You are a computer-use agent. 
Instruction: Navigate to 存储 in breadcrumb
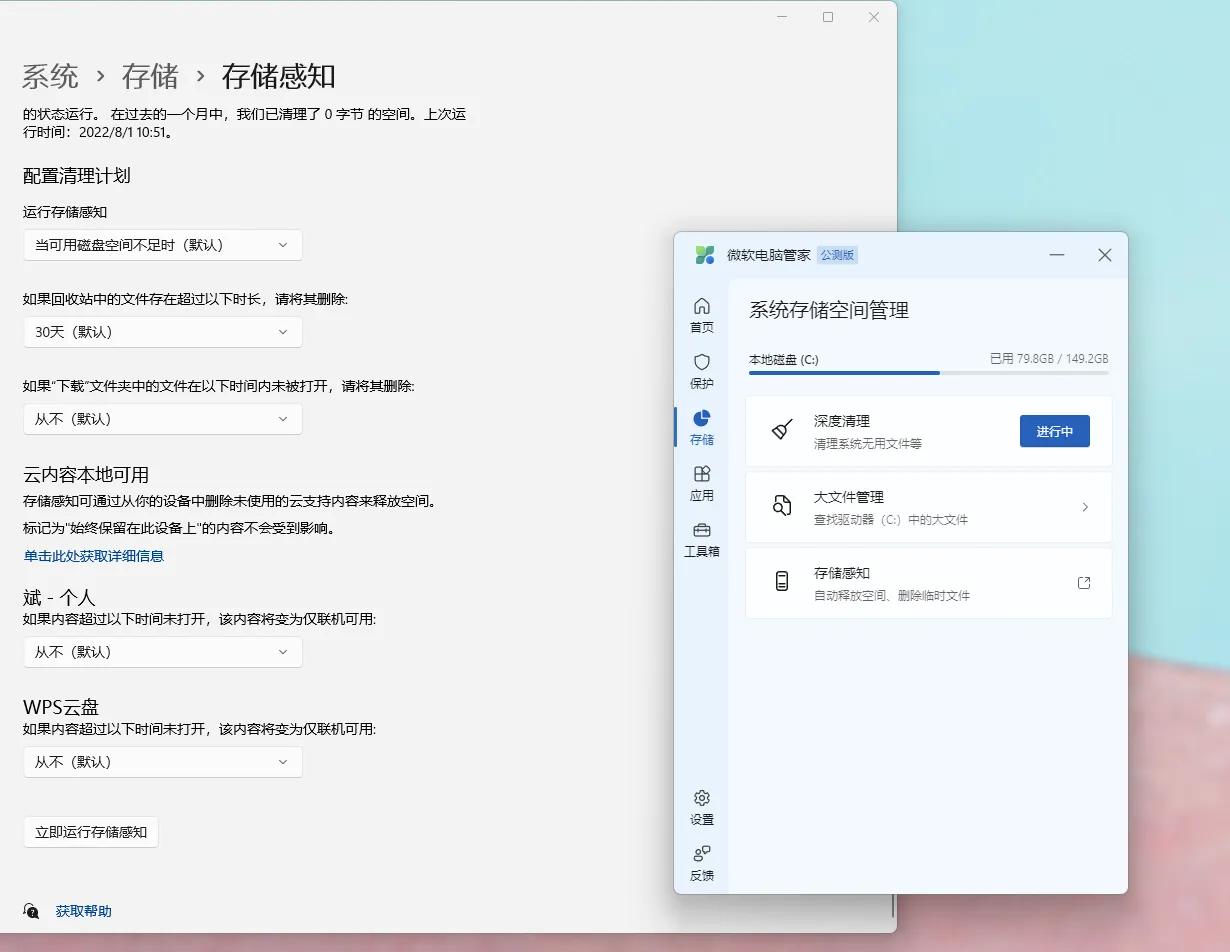tap(149, 77)
